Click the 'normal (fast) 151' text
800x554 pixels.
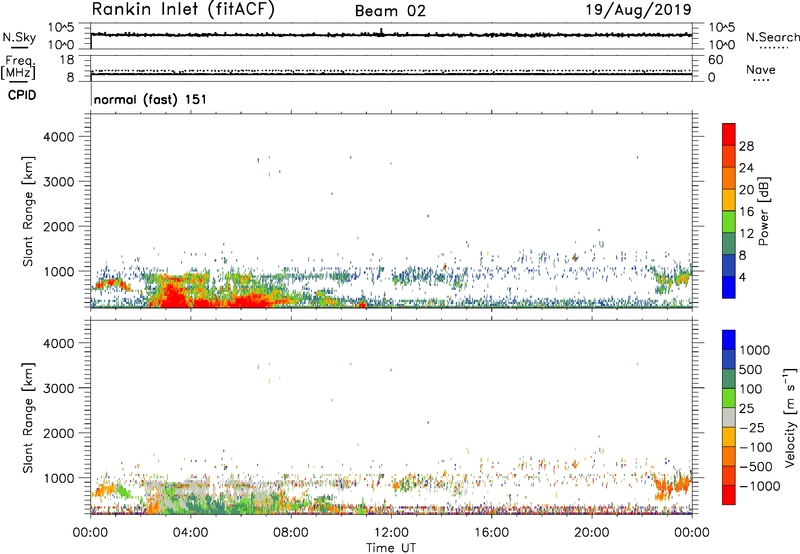(x=151, y=99)
